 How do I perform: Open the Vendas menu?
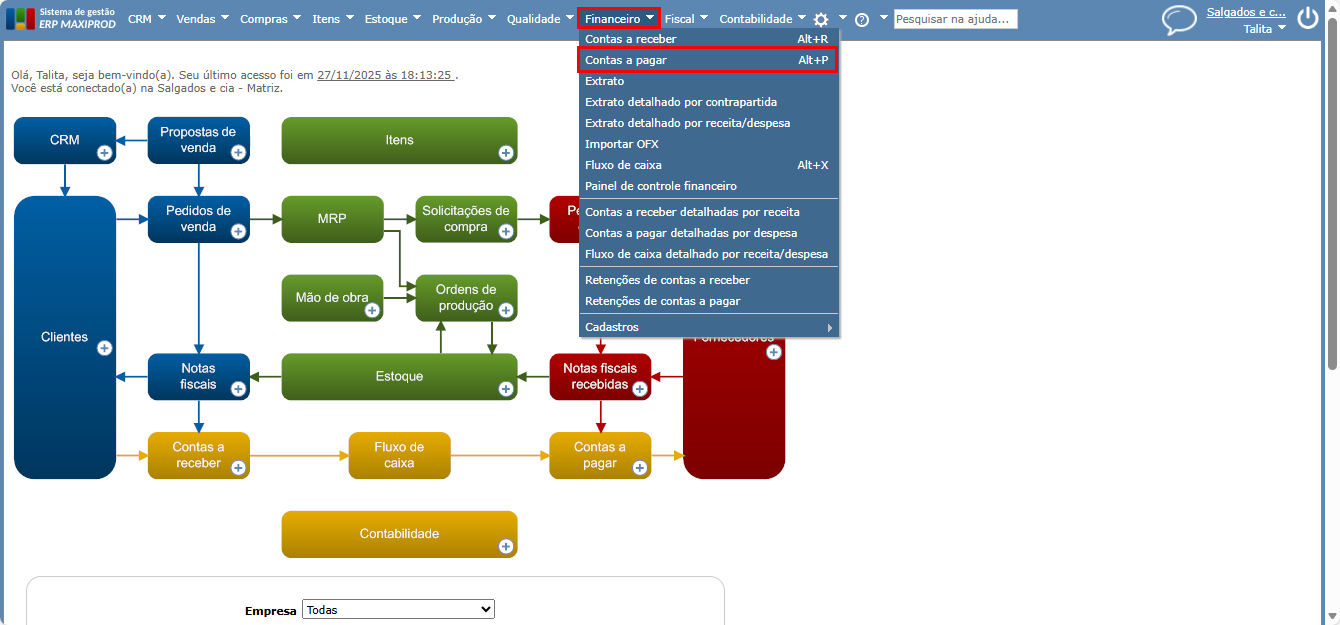(203, 18)
